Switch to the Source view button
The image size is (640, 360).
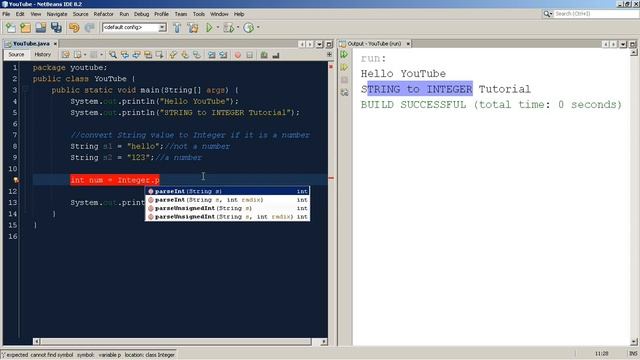click(16, 55)
